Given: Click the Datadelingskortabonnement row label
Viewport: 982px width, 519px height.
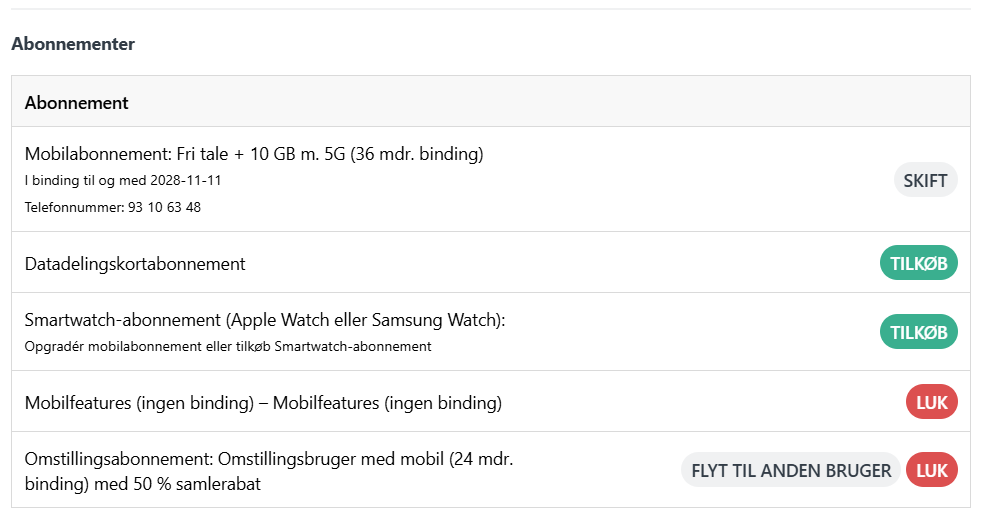Looking at the screenshot, I should 135,264.
